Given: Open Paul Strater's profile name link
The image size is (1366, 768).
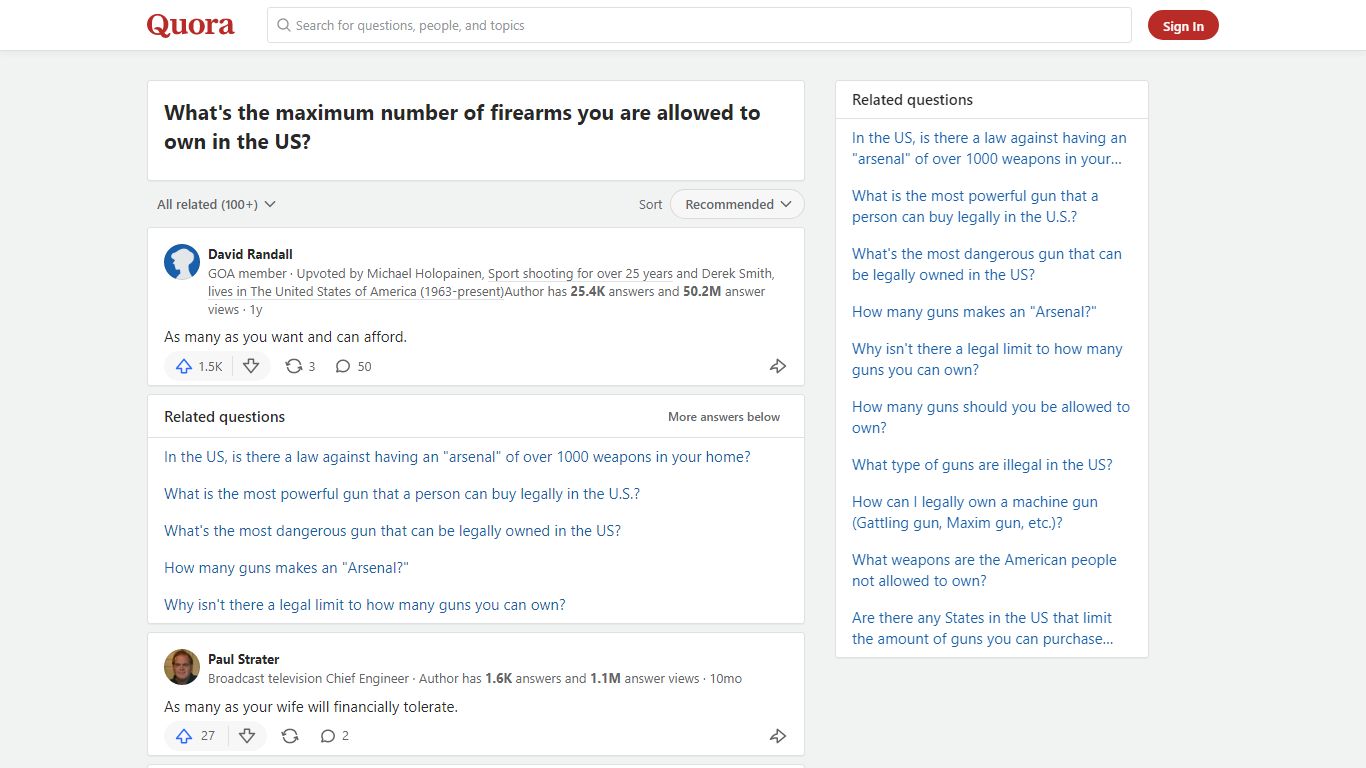Looking at the screenshot, I should click(243, 659).
